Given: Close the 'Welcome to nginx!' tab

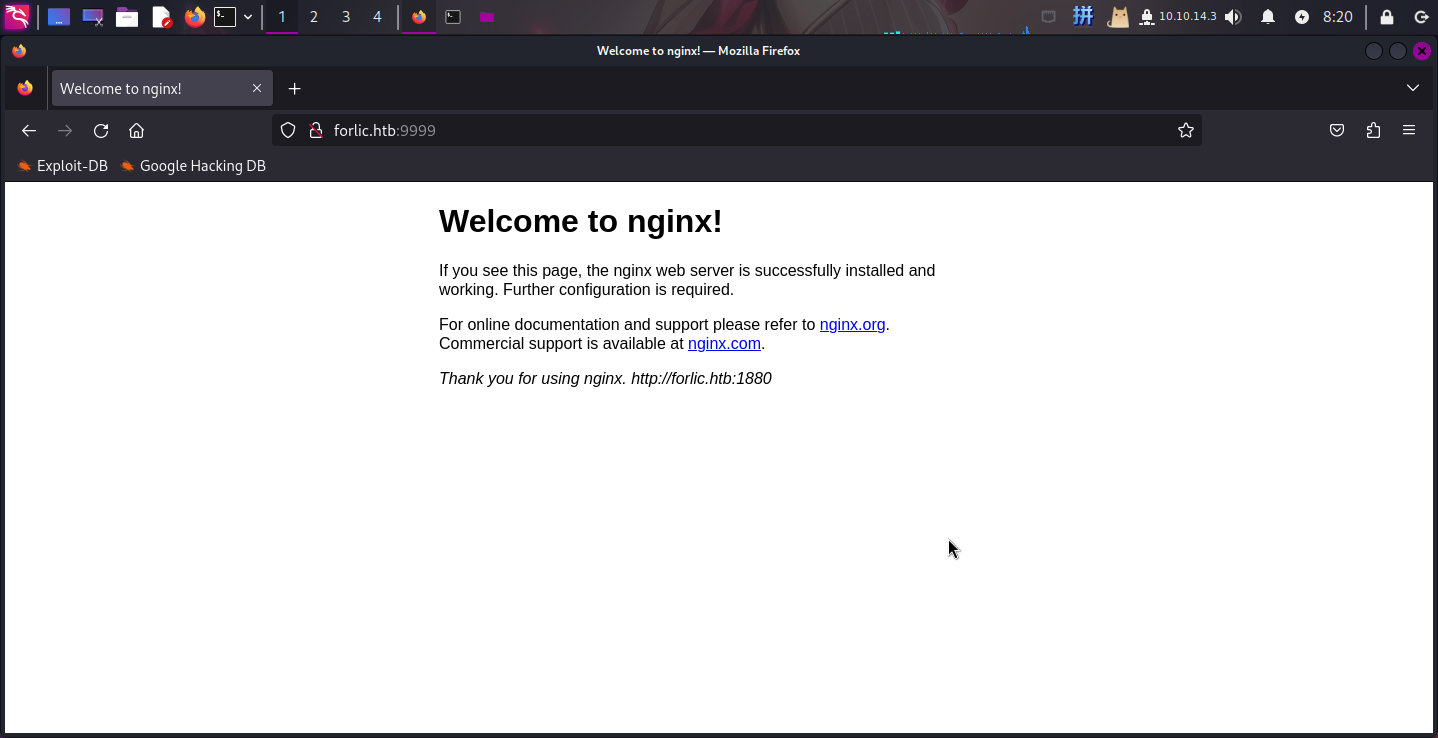Looking at the screenshot, I should (257, 89).
